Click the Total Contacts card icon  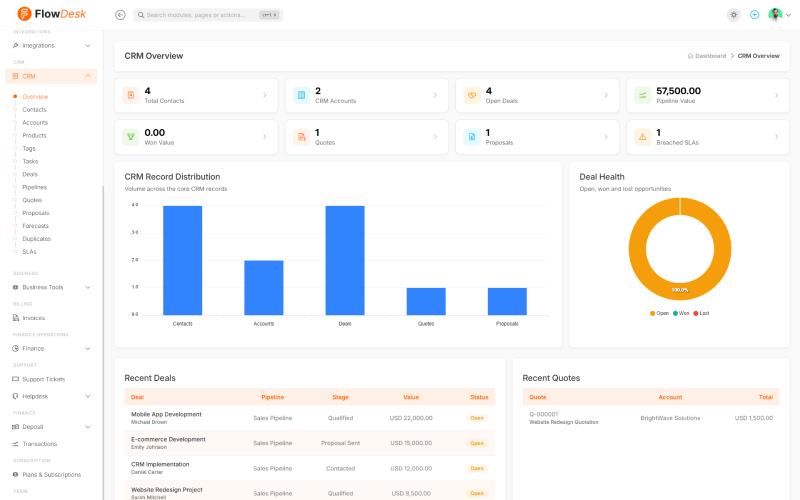pyautogui.click(x=131, y=95)
